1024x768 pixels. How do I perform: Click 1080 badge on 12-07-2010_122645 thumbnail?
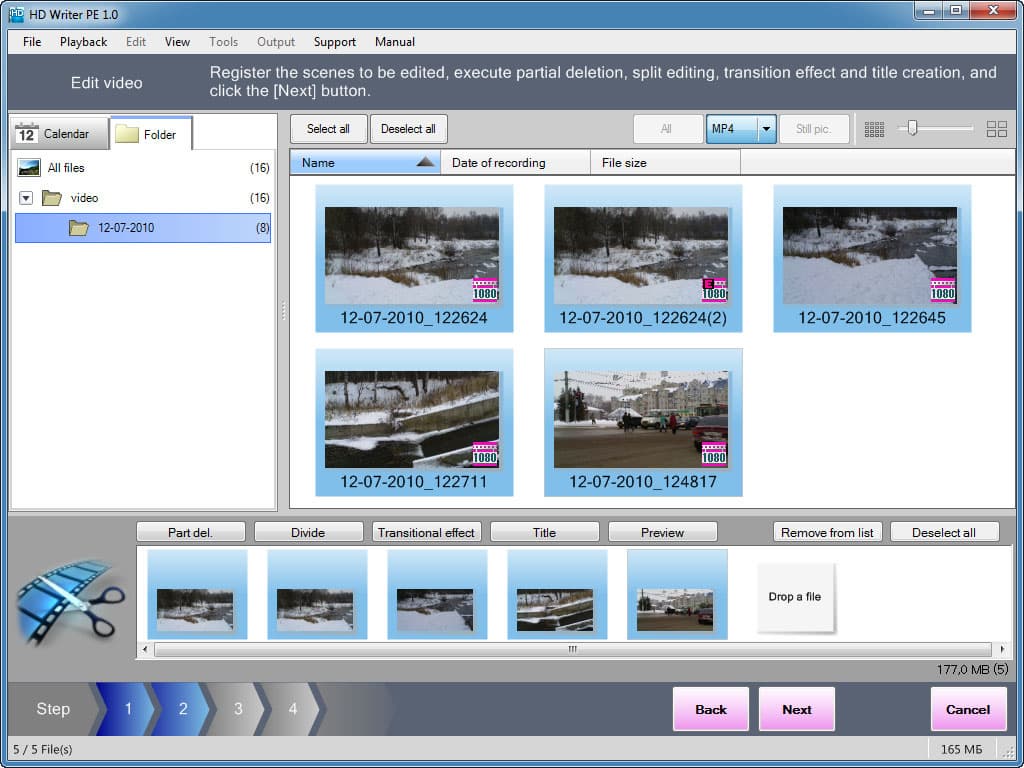[x=943, y=290]
